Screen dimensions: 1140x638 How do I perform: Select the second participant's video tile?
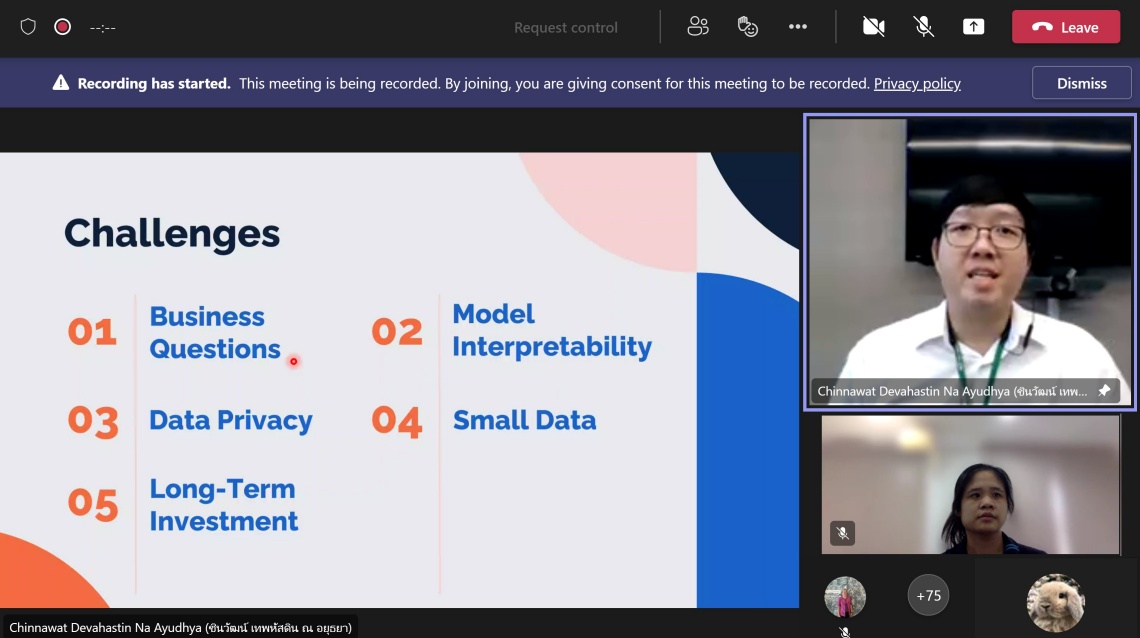tap(970, 485)
